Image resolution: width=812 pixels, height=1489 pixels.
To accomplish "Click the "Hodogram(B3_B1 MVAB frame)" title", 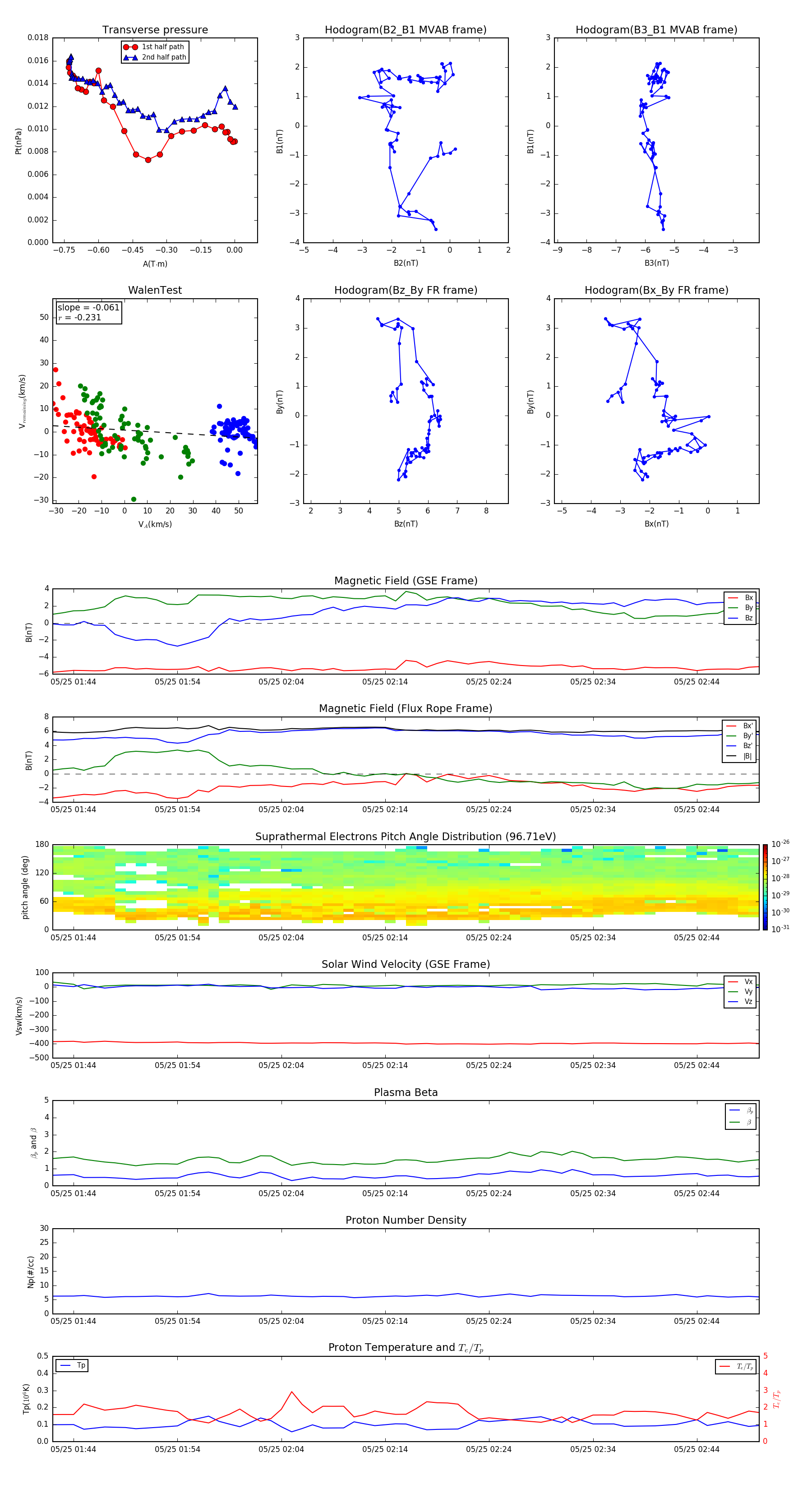I will (656, 30).
